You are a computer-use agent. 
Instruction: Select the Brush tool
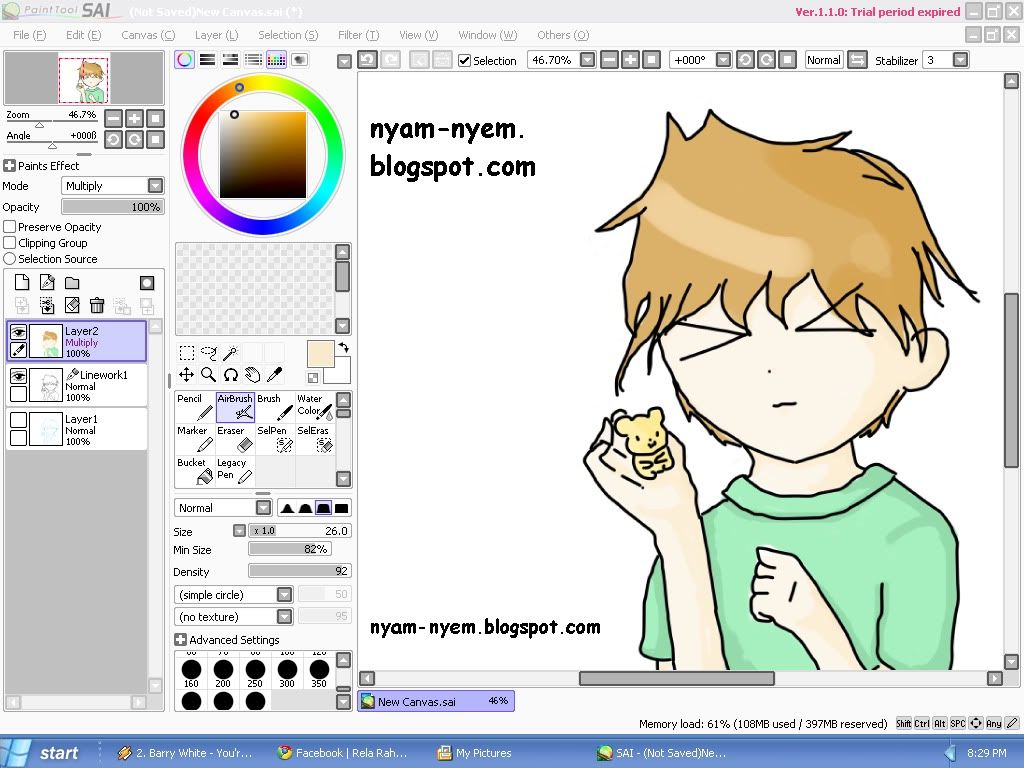[275, 407]
